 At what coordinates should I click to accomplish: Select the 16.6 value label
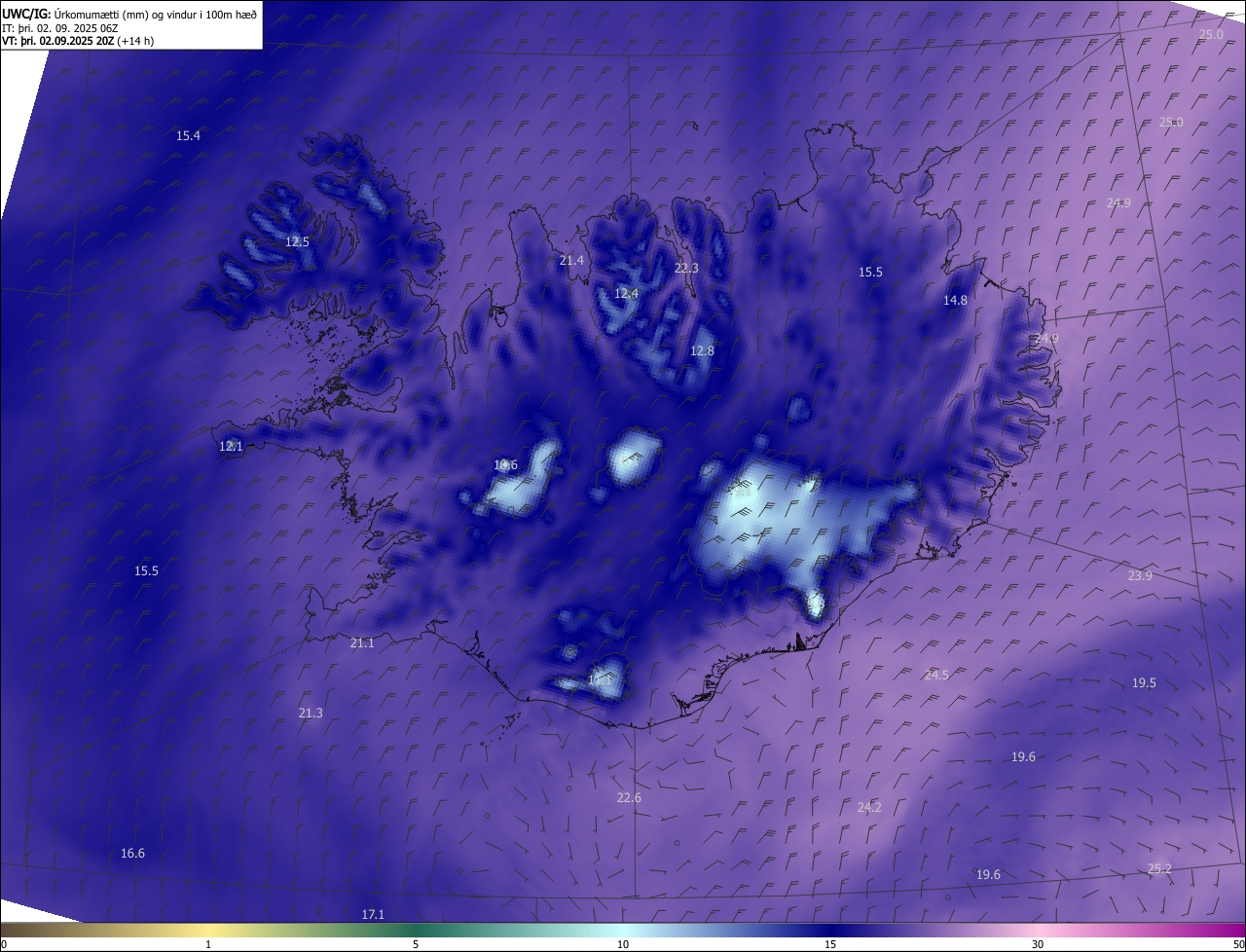[x=132, y=854]
